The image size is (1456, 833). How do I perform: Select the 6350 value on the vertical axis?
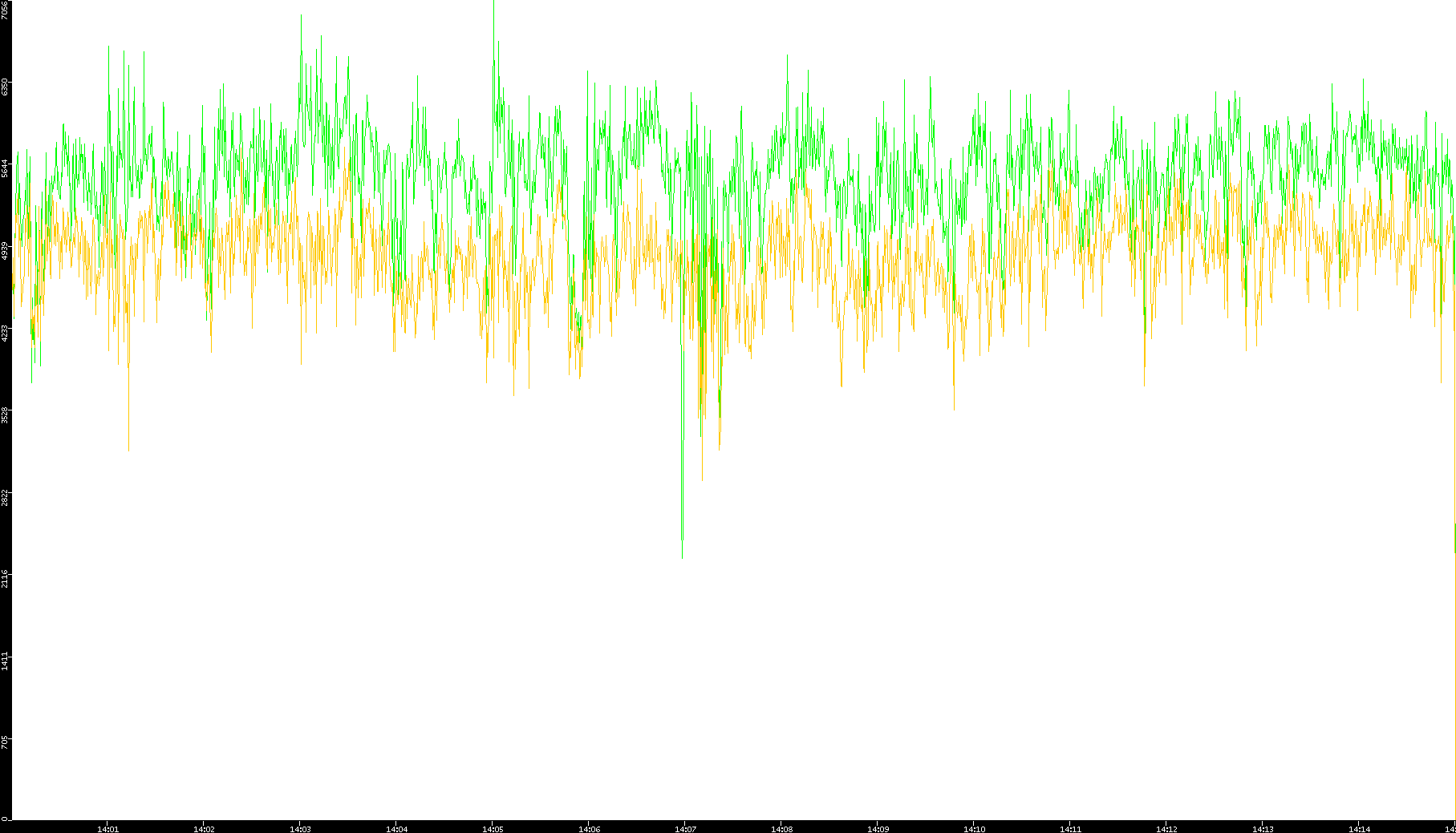point(5,87)
